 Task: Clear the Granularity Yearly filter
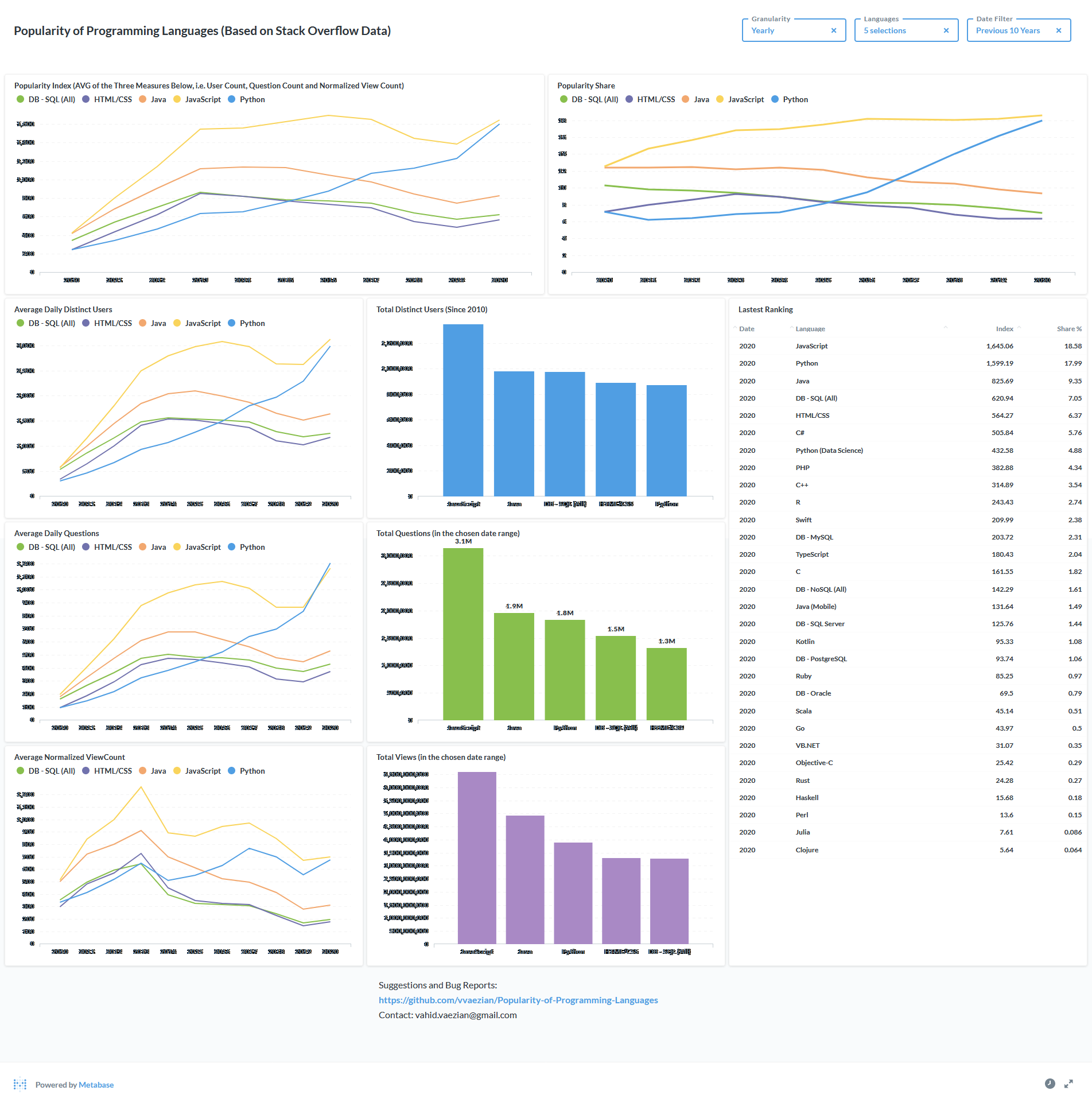[x=834, y=31]
